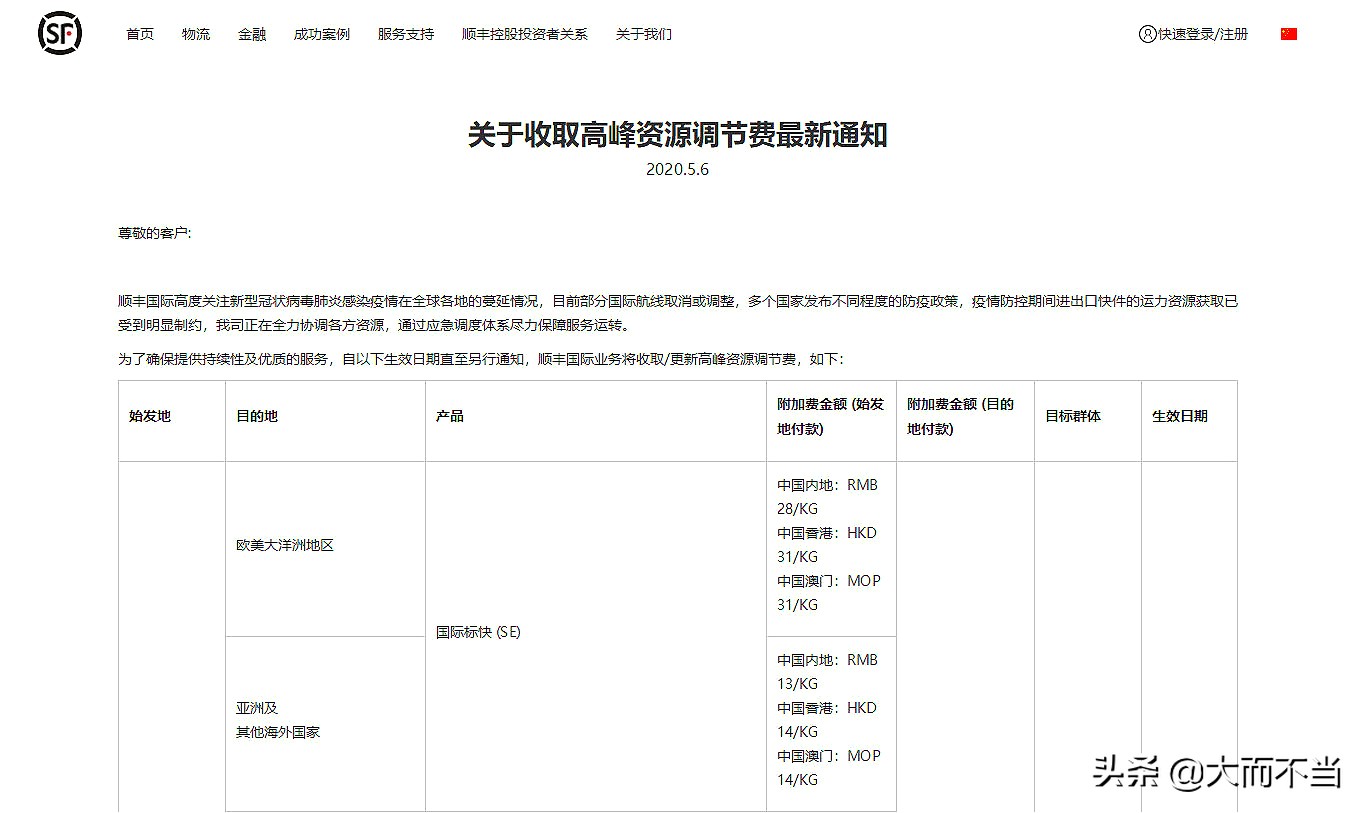Viewport: 1367px width, 813px height.
Task: Open the 首页 menu item
Action: 140,34
